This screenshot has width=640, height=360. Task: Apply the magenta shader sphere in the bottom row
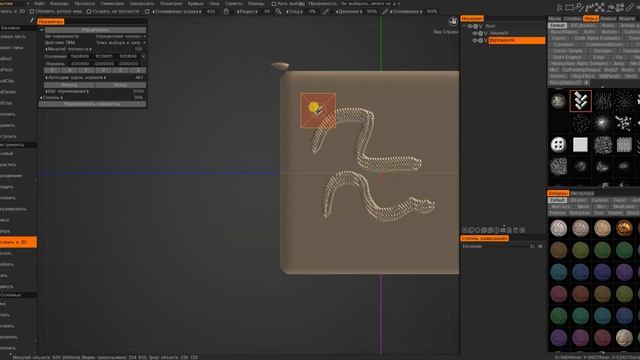[x=580, y=338]
